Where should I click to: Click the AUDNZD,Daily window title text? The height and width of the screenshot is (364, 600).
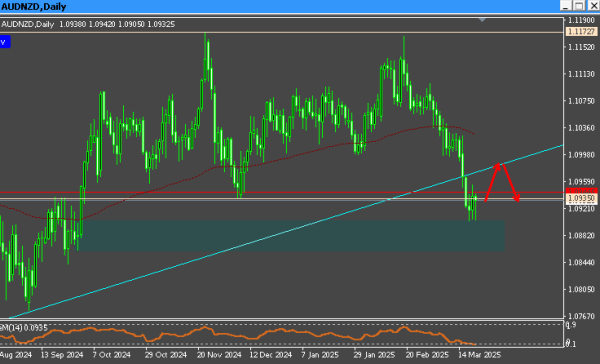34,6
